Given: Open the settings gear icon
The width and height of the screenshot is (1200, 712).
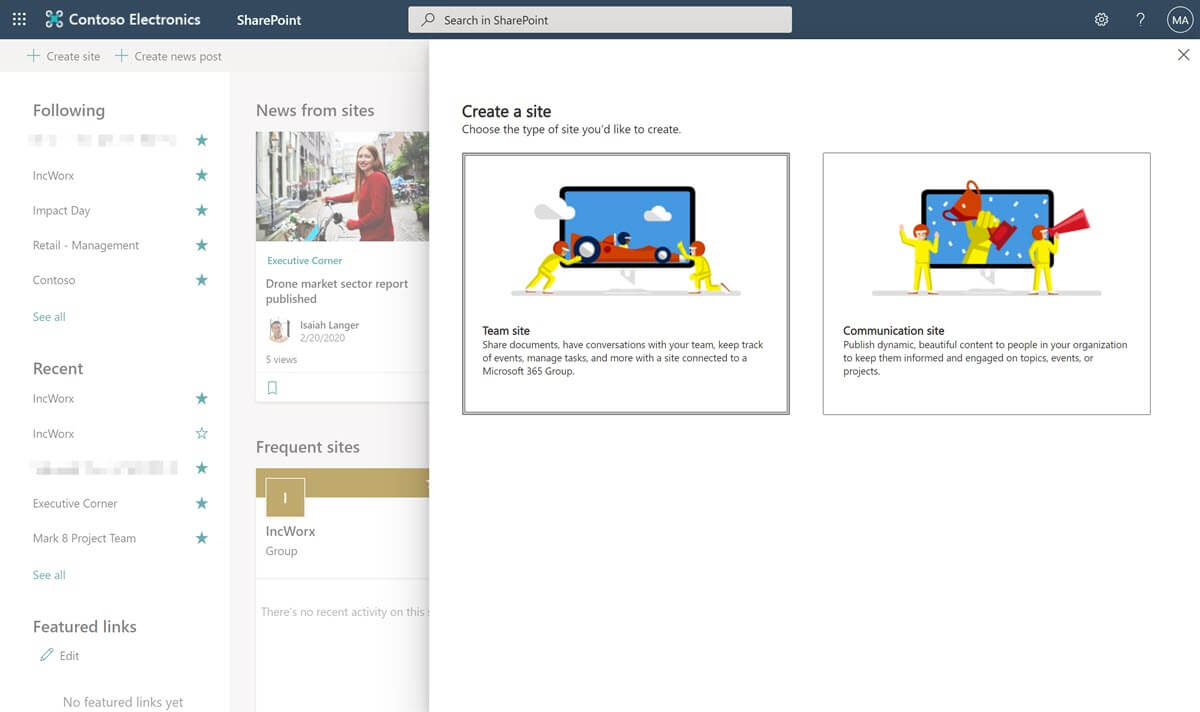Looking at the screenshot, I should tap(1101, 19).
